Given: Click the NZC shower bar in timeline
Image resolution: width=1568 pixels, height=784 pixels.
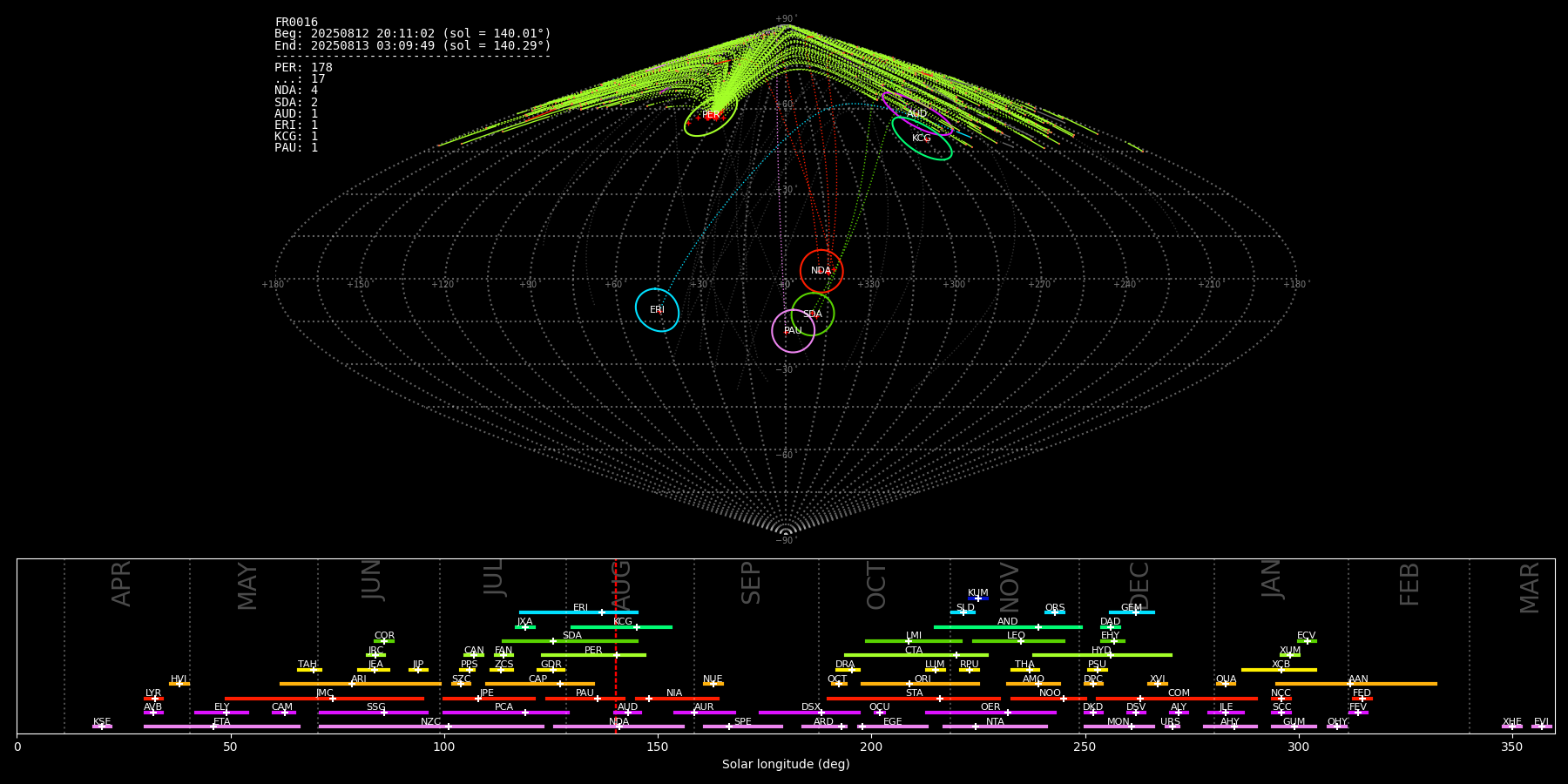Looking at the screenshot, I should coord(431,727).
